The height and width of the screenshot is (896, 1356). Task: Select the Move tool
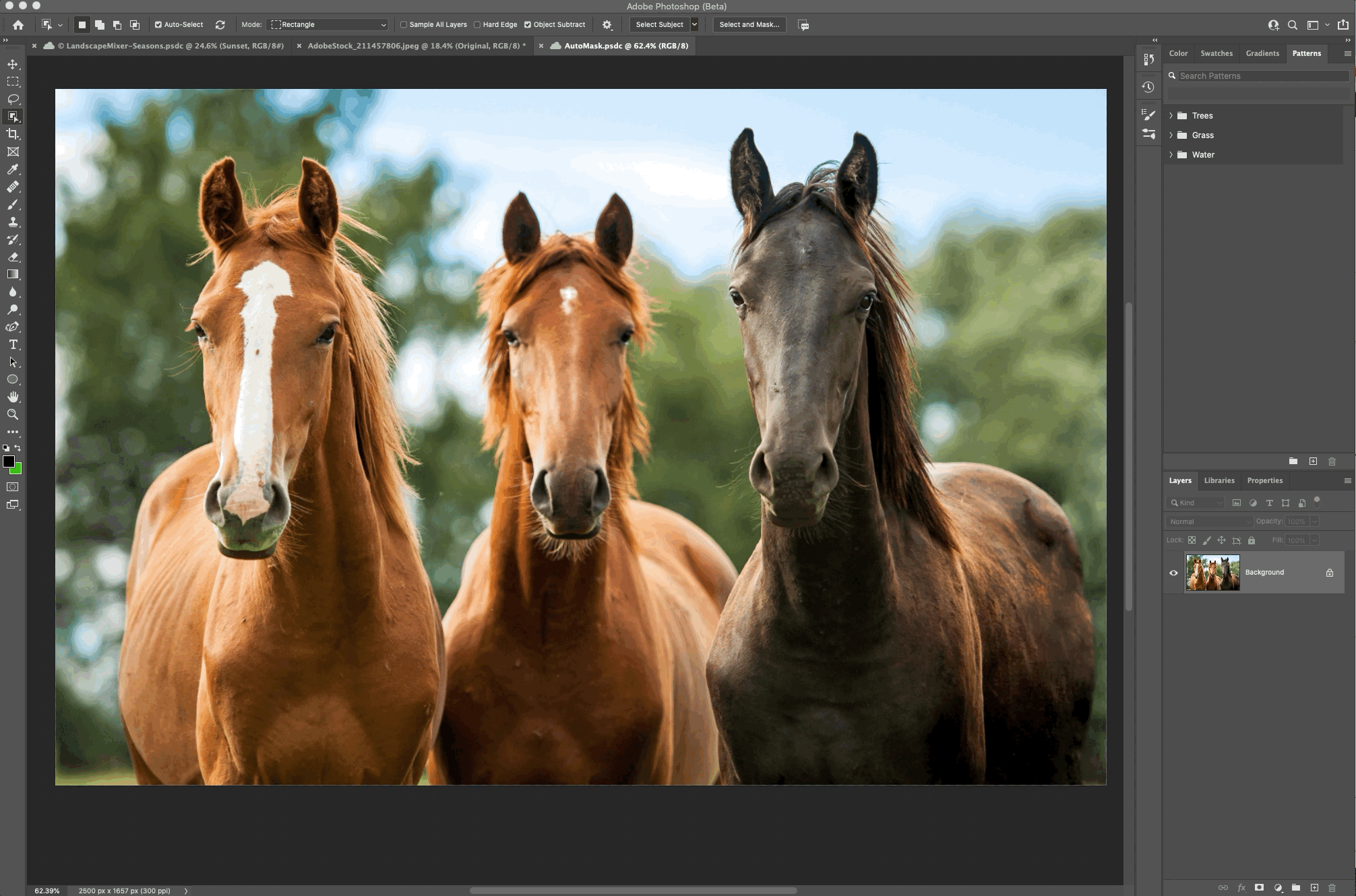[x=13, y=64]
